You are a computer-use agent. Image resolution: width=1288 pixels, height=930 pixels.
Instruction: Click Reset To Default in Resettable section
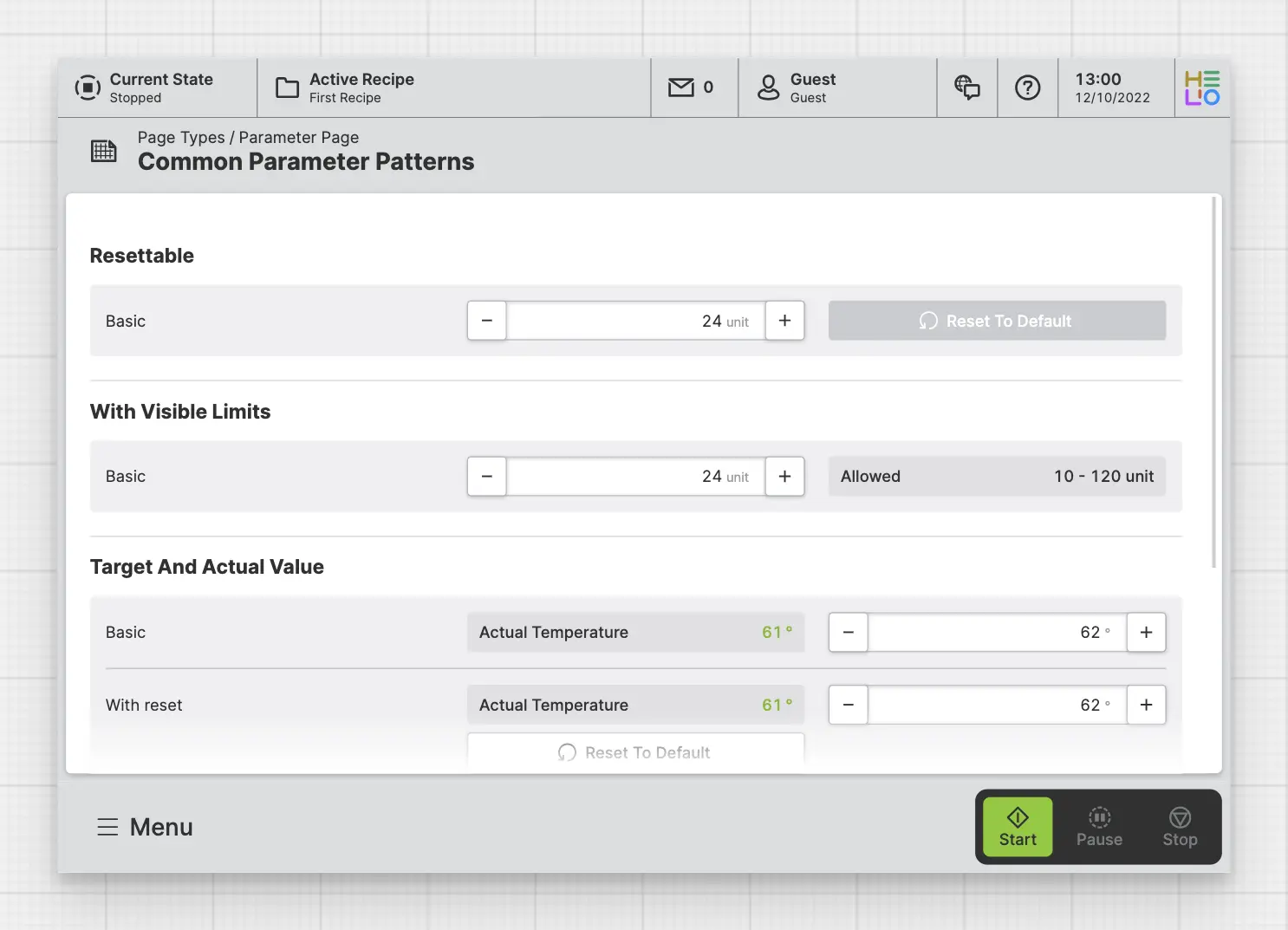[x=997, y=321]
